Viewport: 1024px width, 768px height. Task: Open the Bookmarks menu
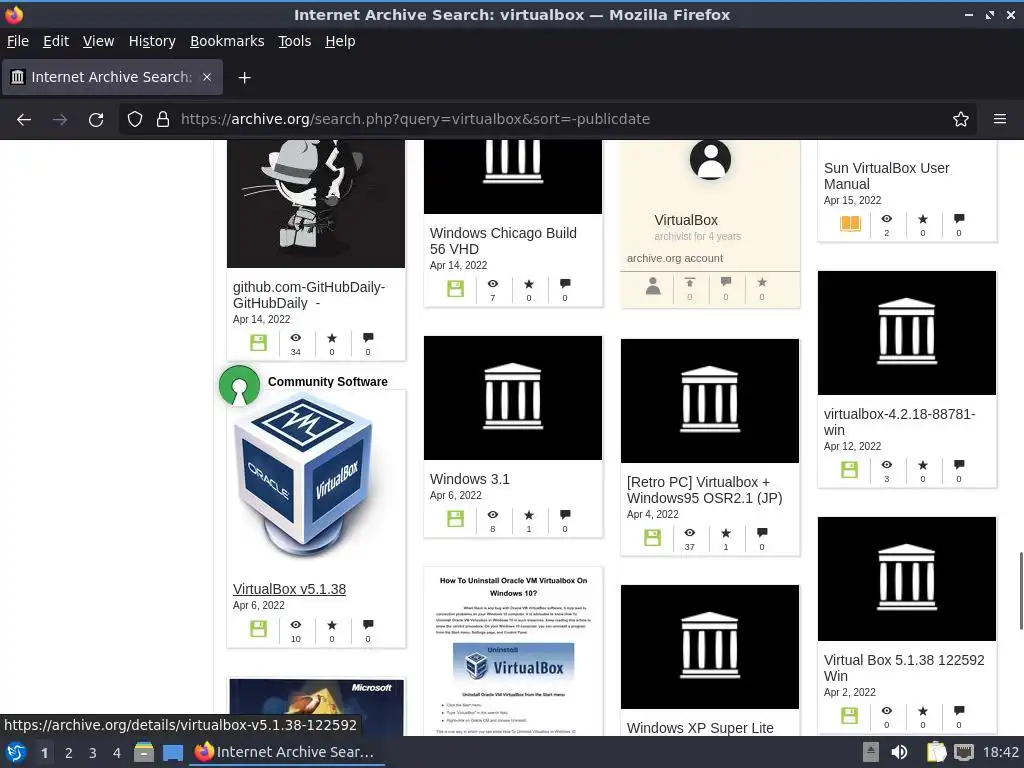tap(227, 41)
